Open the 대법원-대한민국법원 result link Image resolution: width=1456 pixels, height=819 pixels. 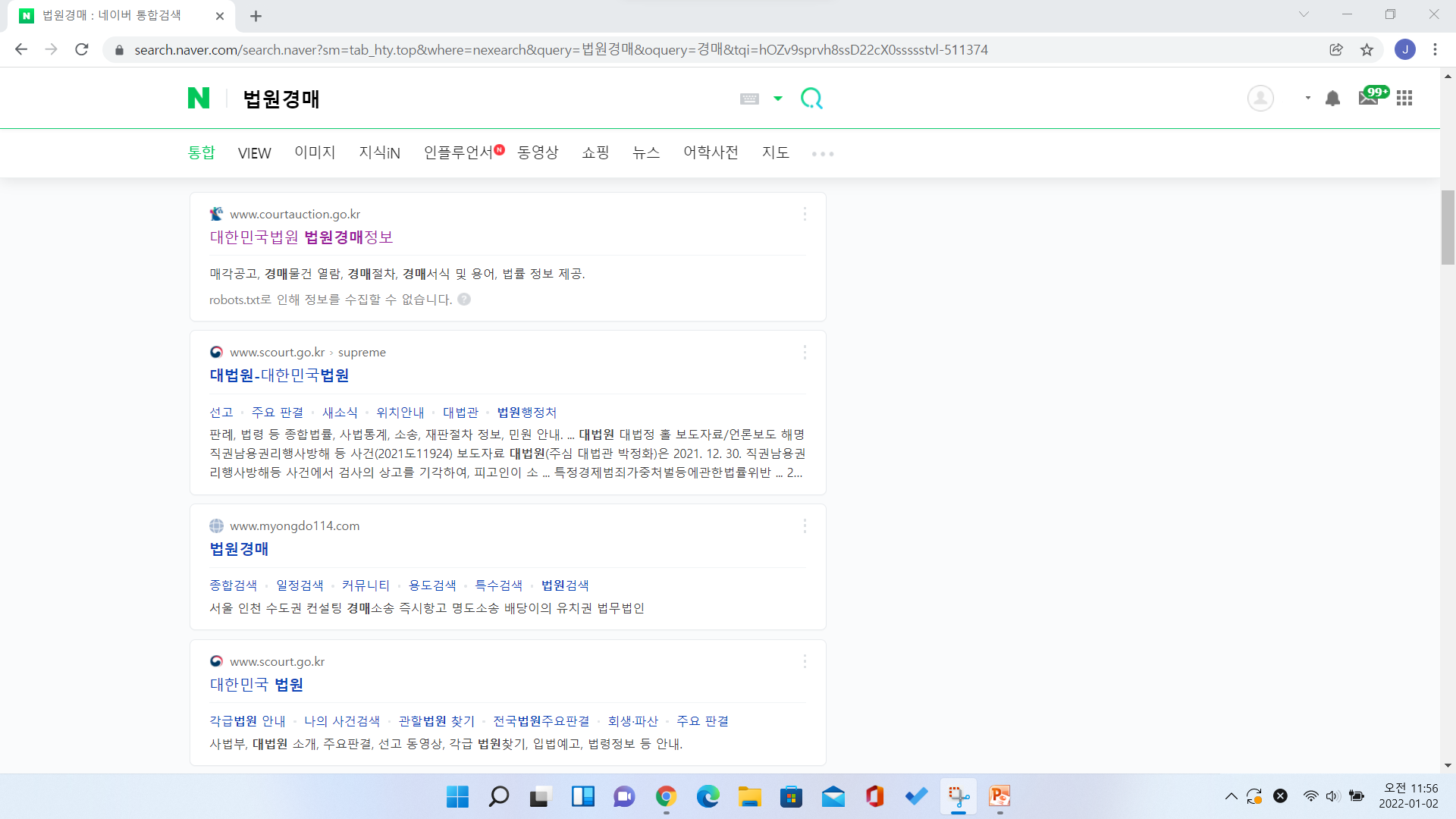tap(279, 375)
